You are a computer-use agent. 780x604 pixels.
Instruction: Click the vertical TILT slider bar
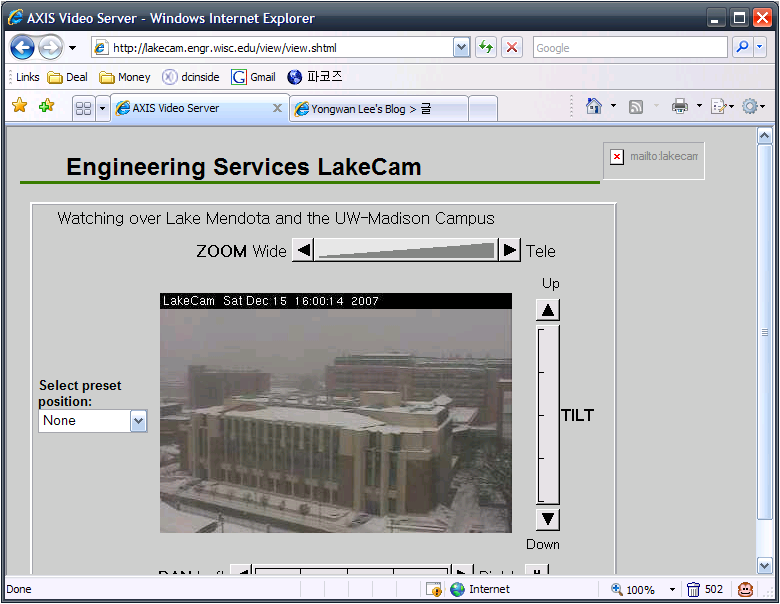(x=548, y=415)
